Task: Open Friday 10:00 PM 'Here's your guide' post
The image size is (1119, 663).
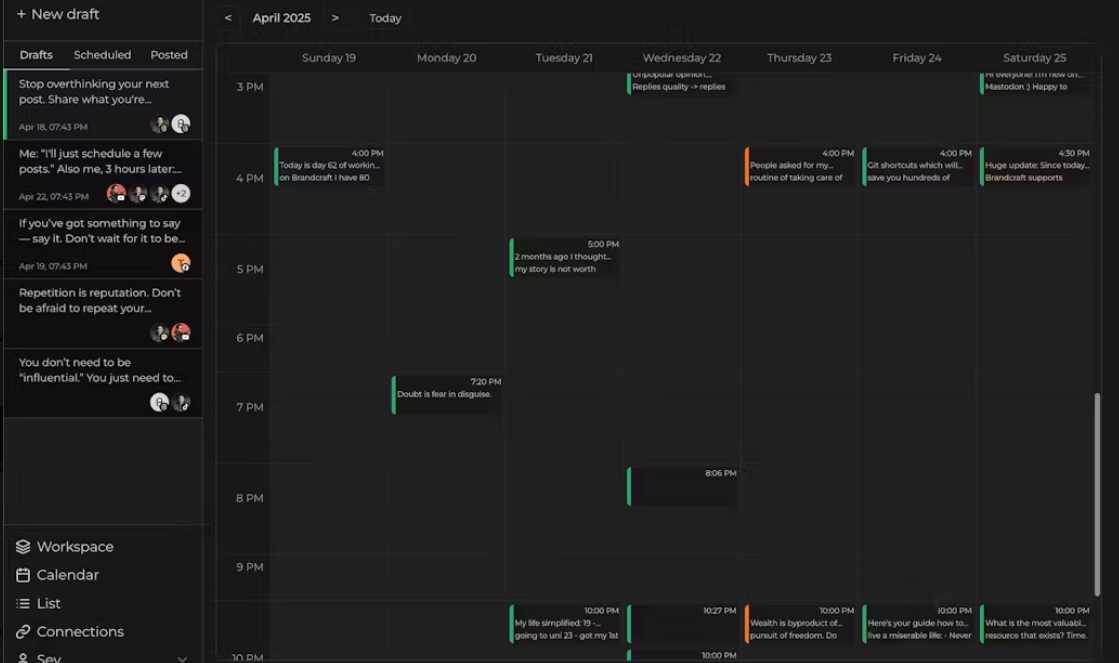Action: 918,623
